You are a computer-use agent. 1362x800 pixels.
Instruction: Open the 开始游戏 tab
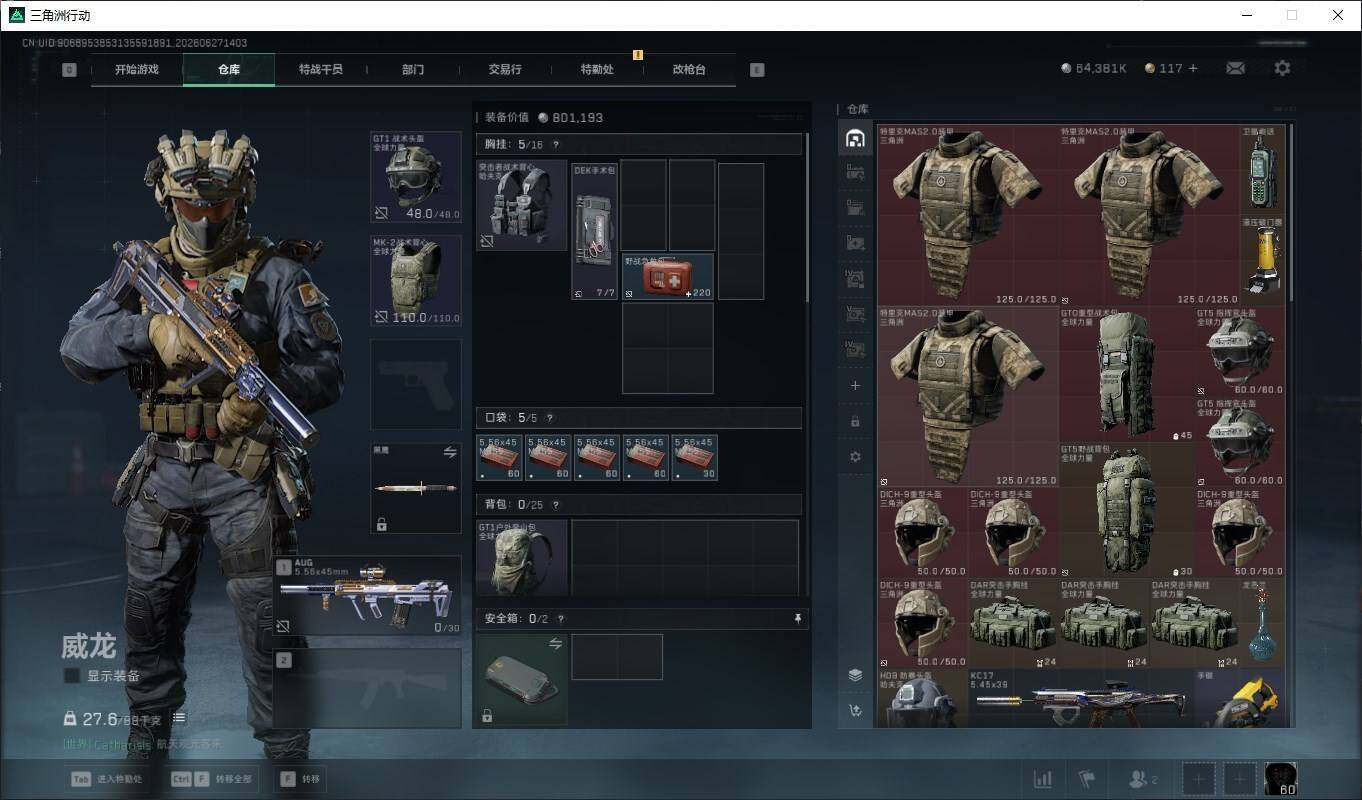[136, 70]
